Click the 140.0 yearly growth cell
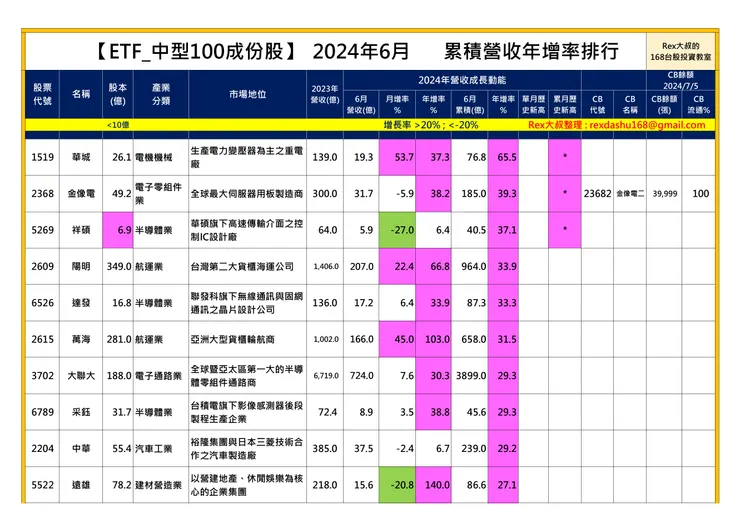Viewport: 740px width, 523px height. tap(433, 485)
